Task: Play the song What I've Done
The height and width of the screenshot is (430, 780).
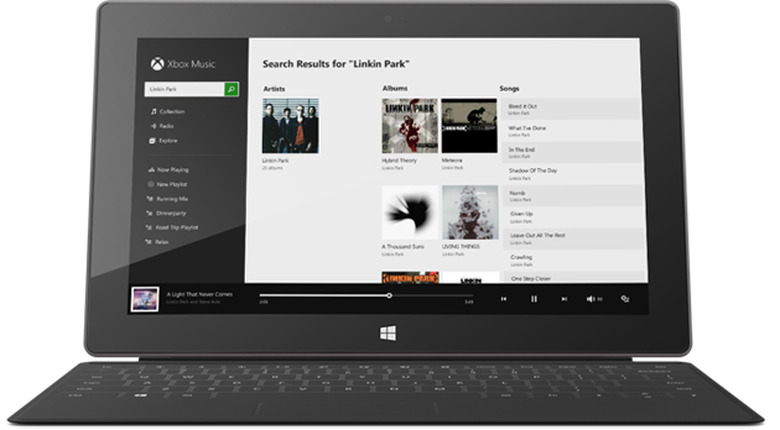Action: 572,130
